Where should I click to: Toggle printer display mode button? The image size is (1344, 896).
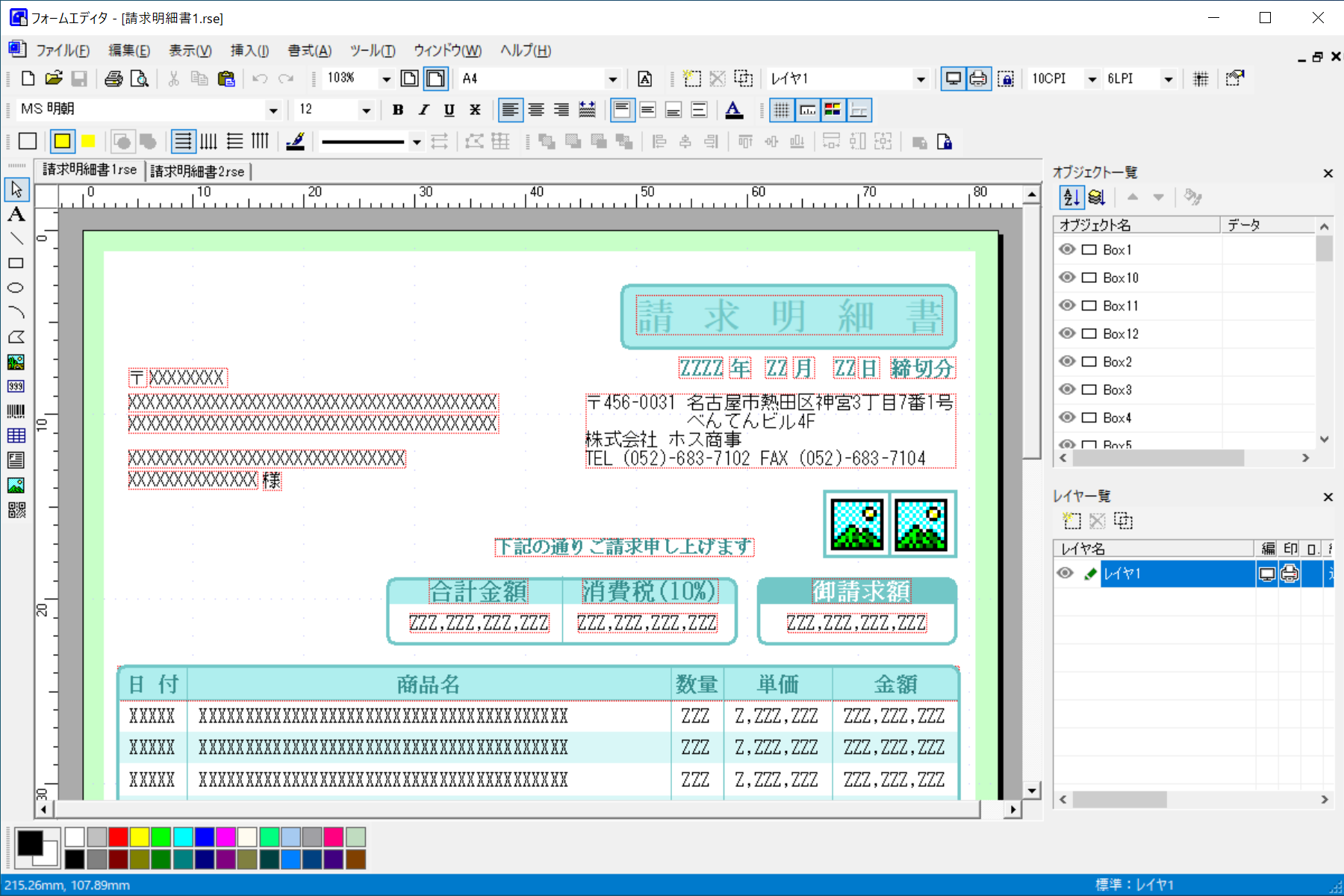978,78
